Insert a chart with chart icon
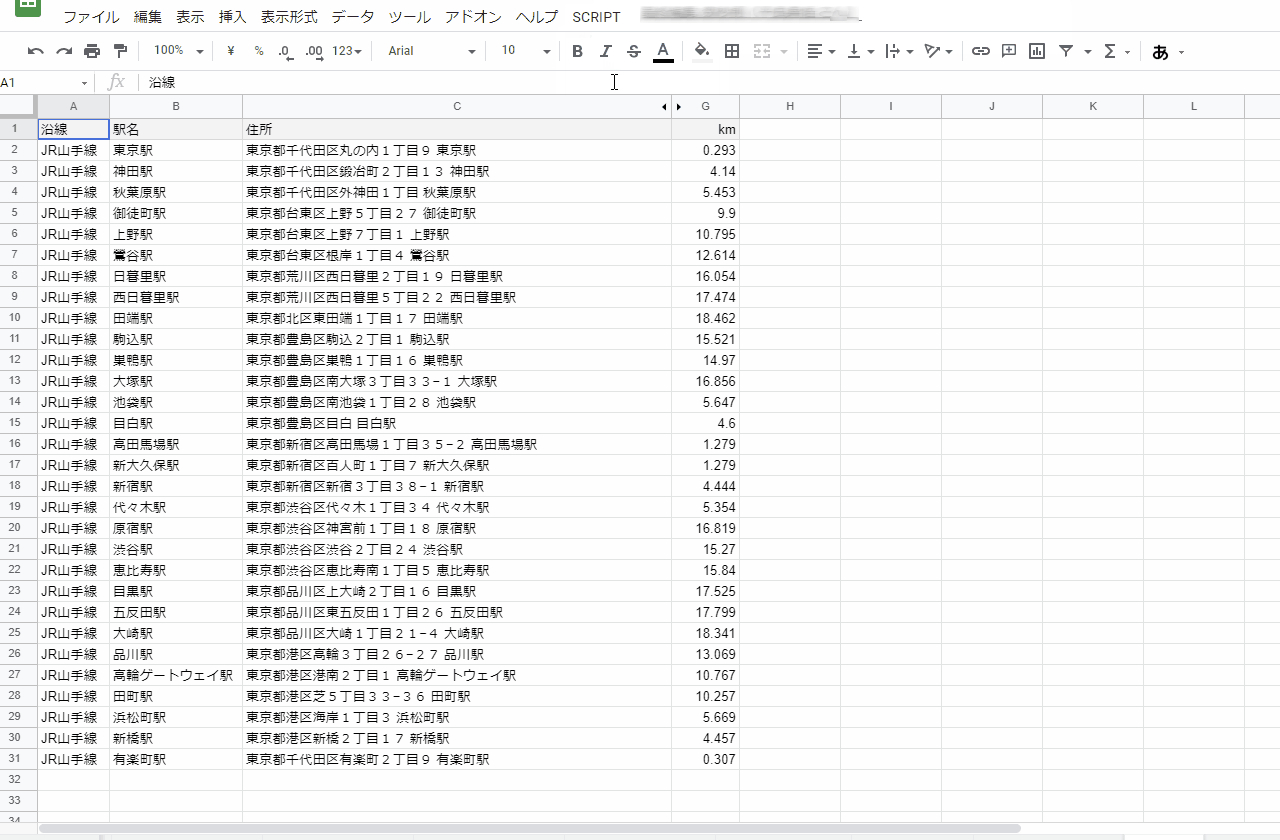 click(x=1037, y=51)
